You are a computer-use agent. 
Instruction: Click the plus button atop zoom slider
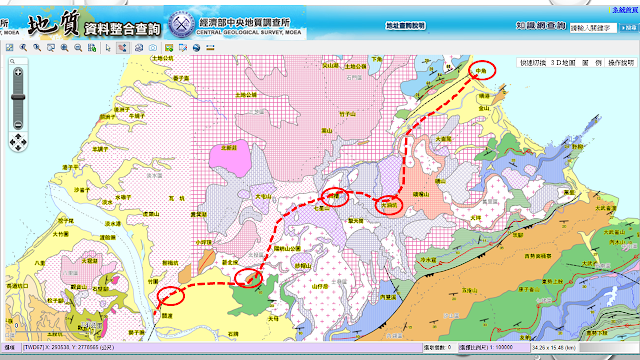click(x=18, y=73)
